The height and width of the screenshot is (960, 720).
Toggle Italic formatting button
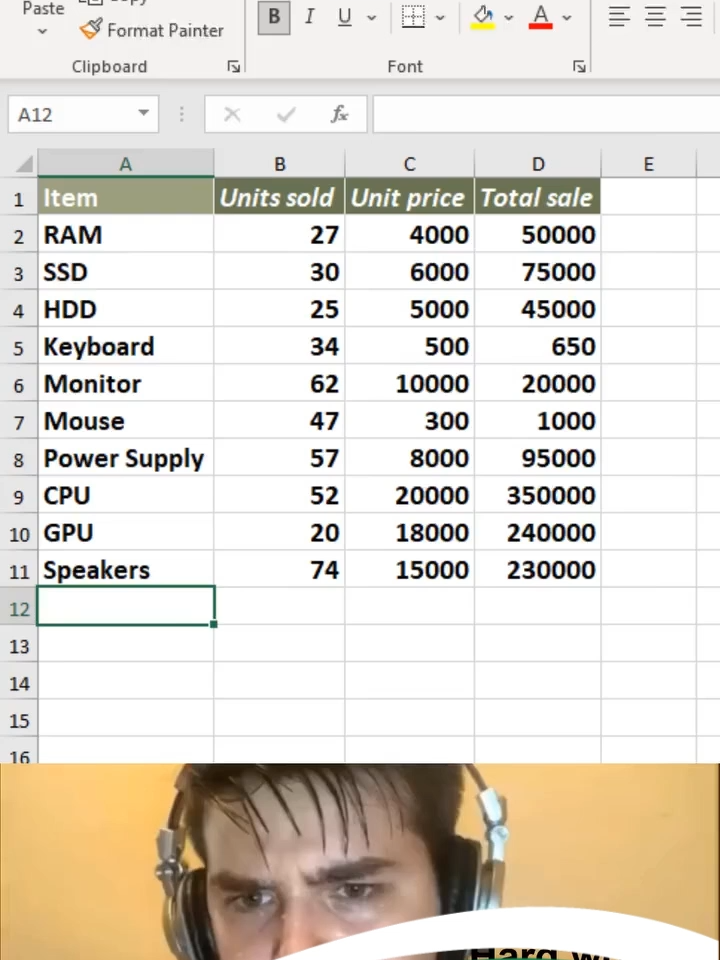click(x=310, y=17)
